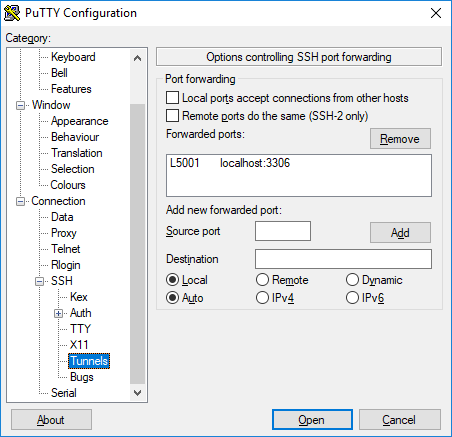Screen dimensions: 452x437
Task: Click the Add button
Action: [400, 233]
